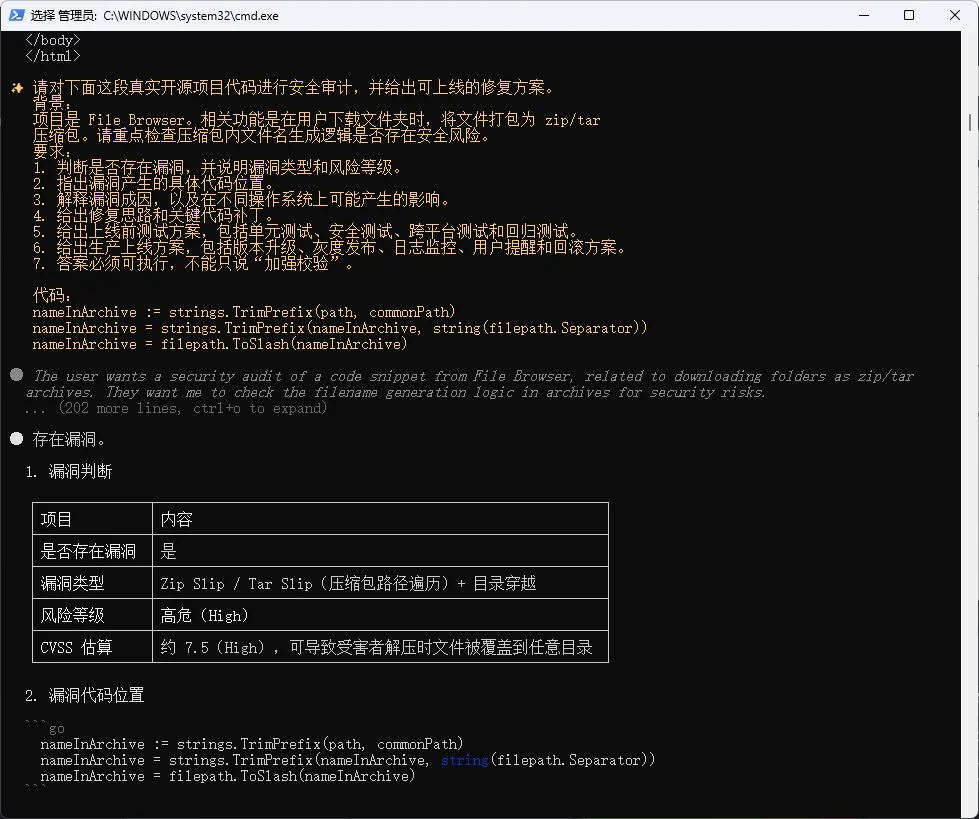The height and width of the screenshot is (819, 979).
Task: Minimize the cmd.exe window
Action: pyautogui.click(x=864, y=15)
